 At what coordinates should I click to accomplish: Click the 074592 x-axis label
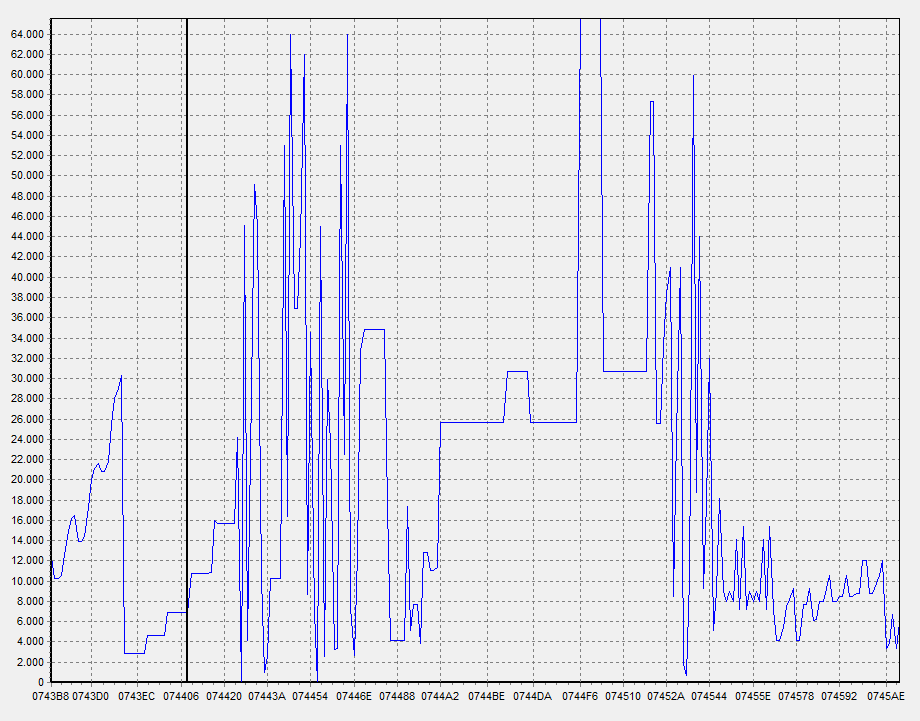coord(839,696)
